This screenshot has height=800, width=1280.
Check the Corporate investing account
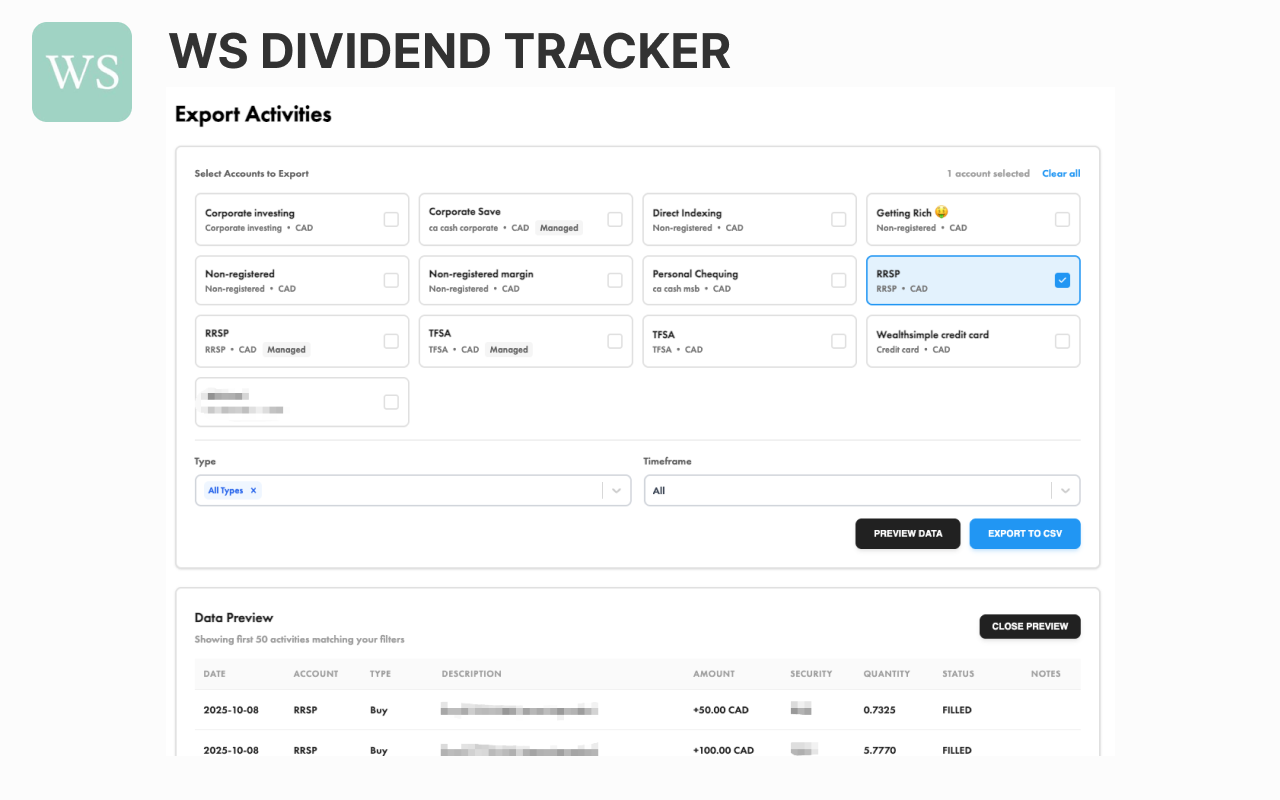click(x=391, y=219)
